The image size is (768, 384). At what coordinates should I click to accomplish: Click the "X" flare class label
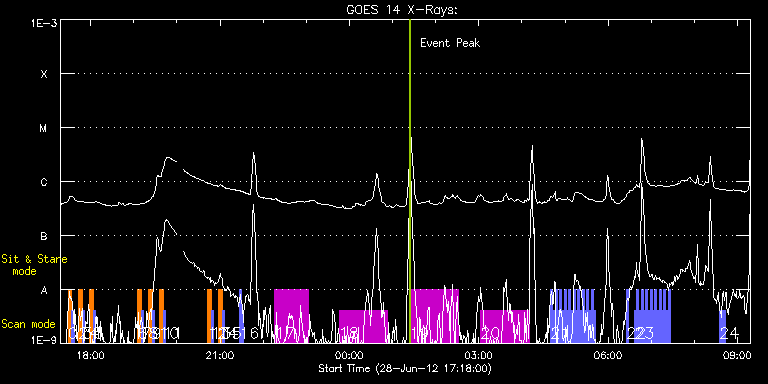[45, 74]
